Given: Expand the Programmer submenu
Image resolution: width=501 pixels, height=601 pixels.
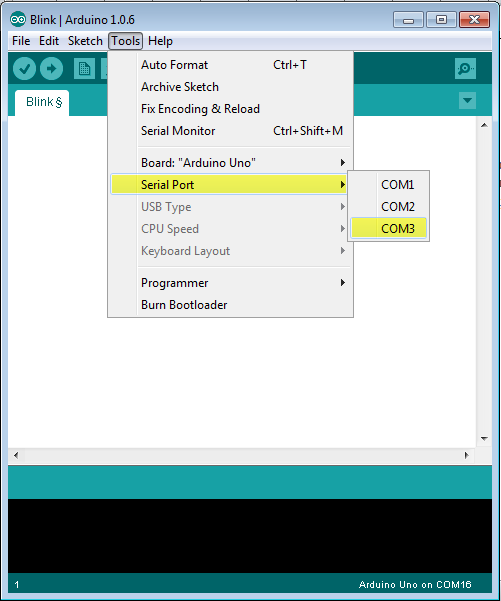Looking at the screenshot, I should pos(230,283).
